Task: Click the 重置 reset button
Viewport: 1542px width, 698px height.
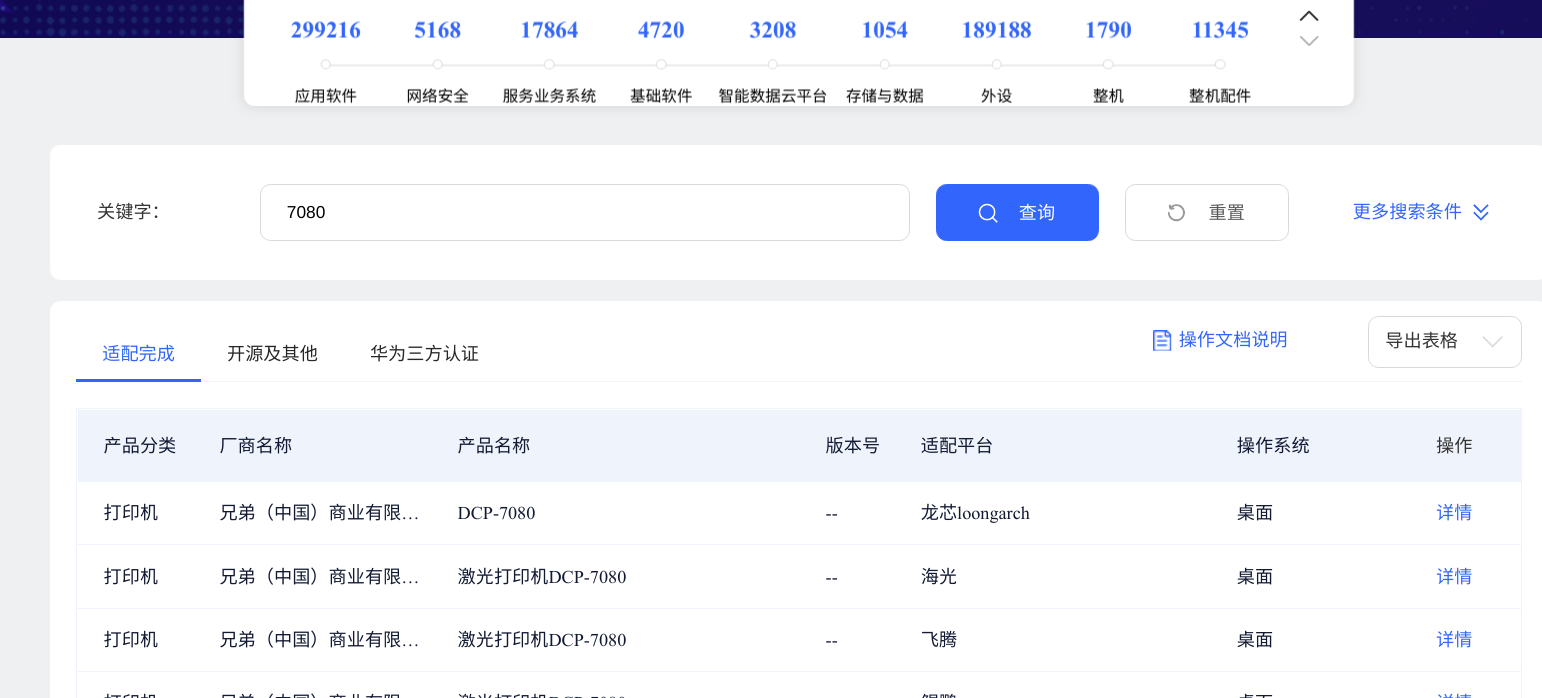Action: [1207, 212]
